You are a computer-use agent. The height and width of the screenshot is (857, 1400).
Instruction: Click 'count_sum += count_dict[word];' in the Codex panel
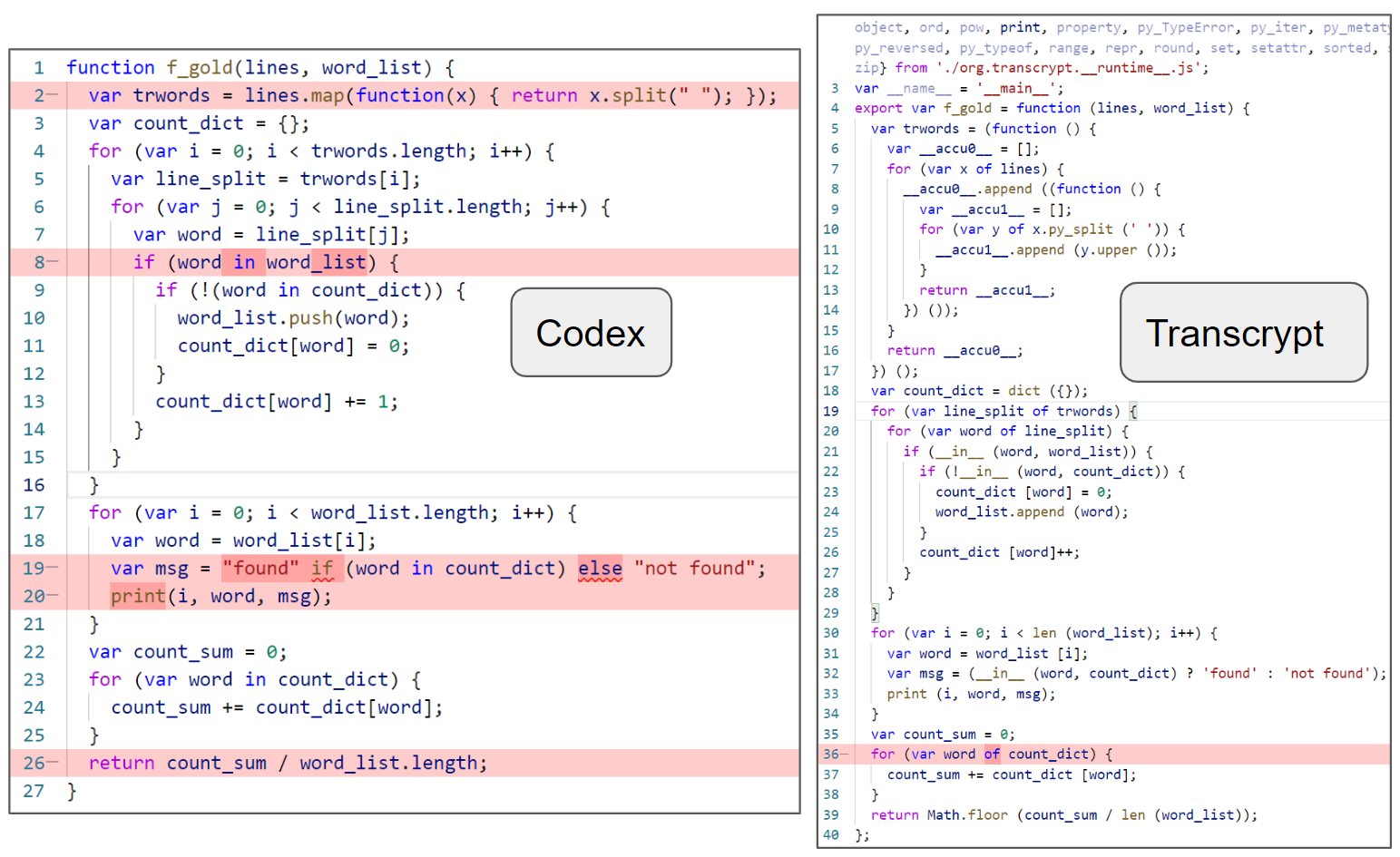click(278, 707)
